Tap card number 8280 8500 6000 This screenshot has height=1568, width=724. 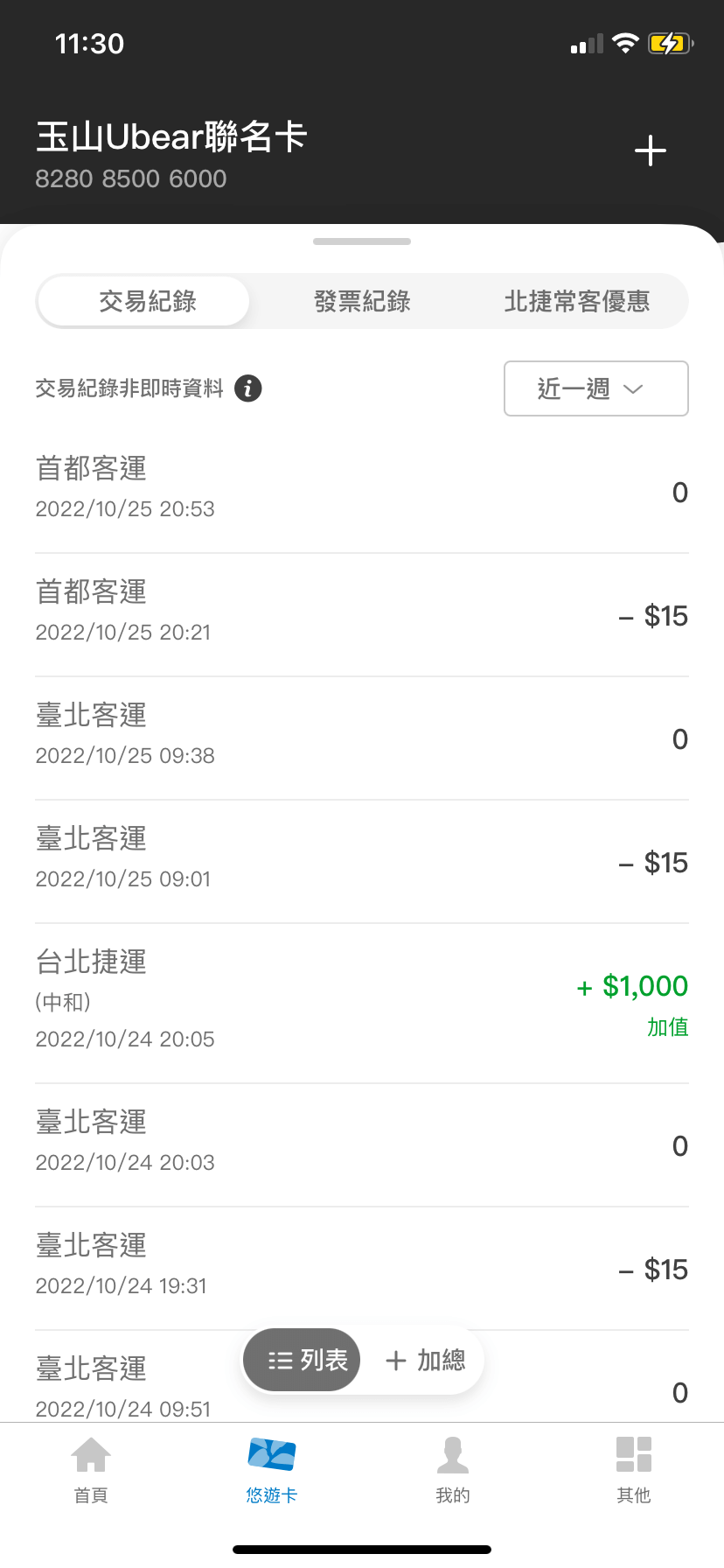131,179
